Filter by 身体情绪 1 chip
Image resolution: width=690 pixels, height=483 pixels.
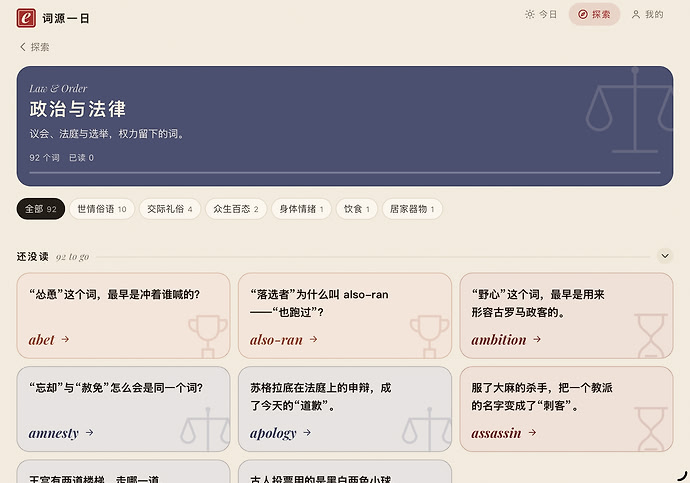pyautogui.click(x=301, y=209)
